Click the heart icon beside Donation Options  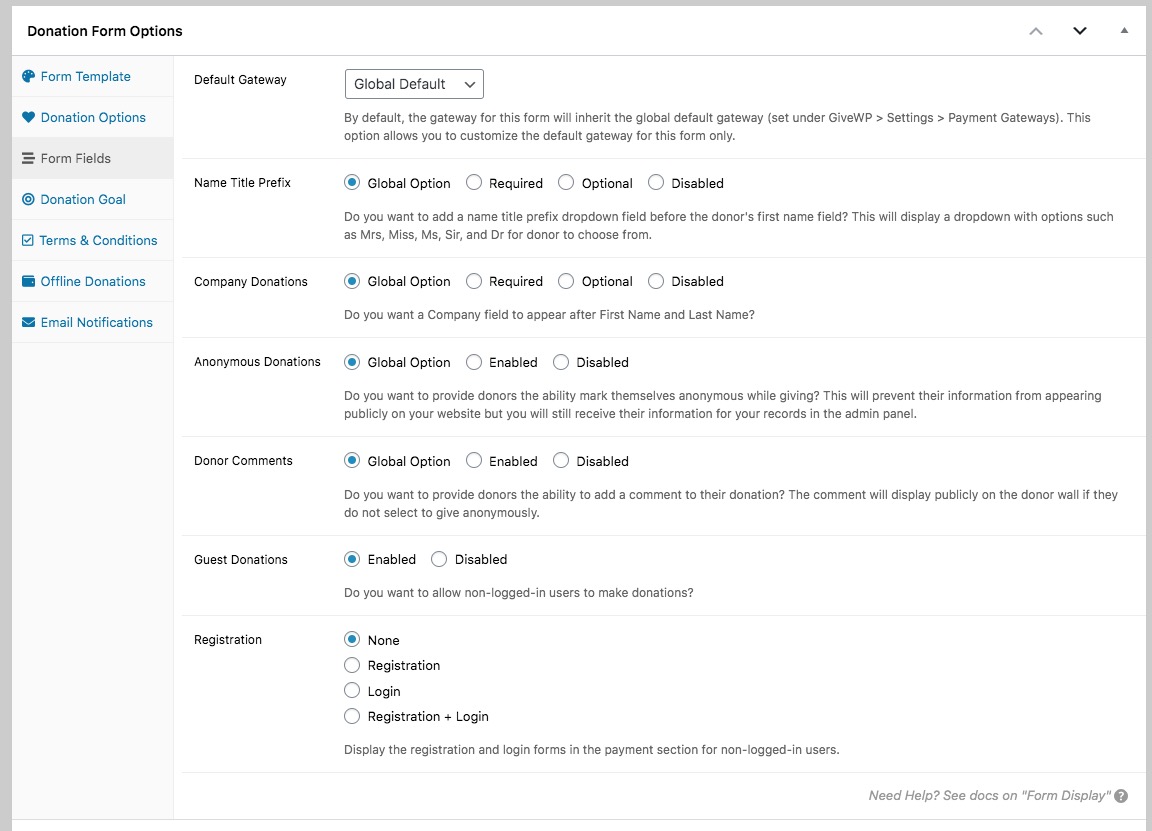[28, 117]
